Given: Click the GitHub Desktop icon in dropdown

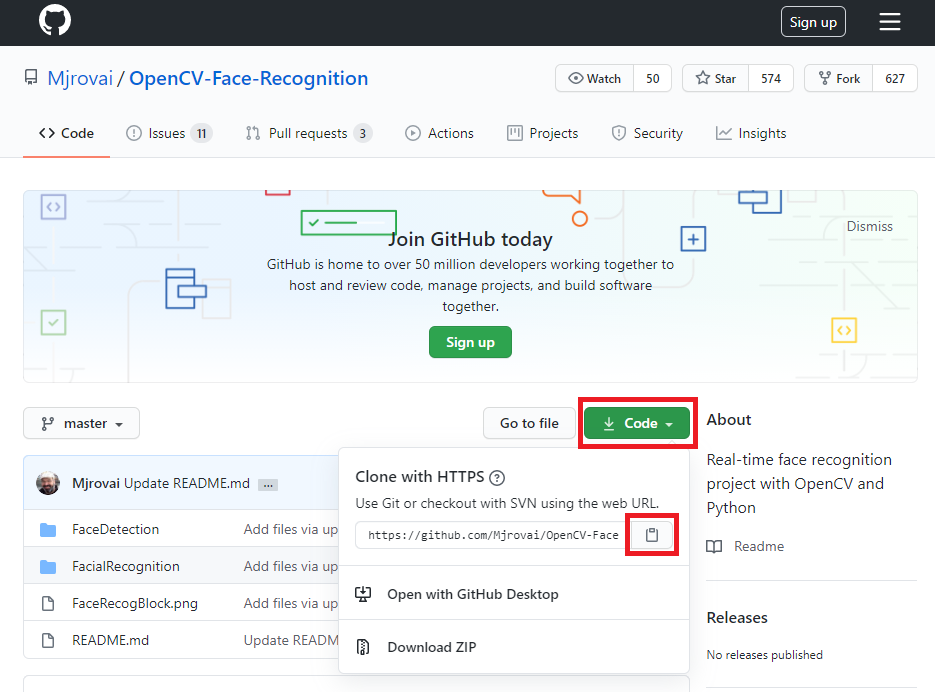Looking at the screenshot, I should [363, 594].
